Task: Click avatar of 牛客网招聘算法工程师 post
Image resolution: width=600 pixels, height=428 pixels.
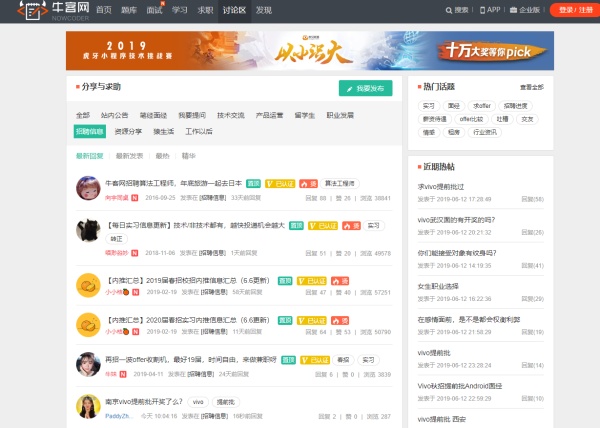Action: point(88,188)
